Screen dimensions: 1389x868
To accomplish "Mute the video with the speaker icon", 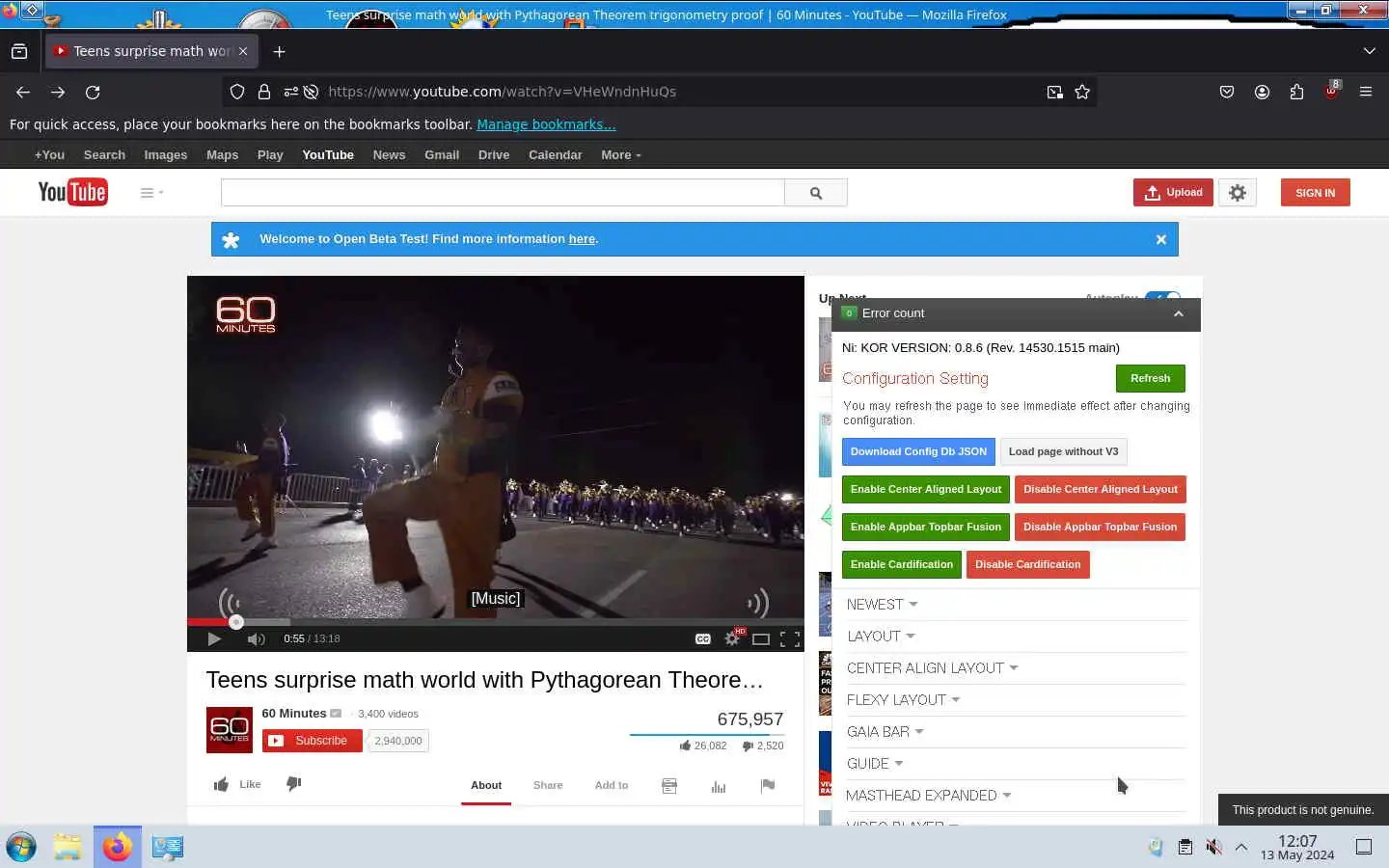I will pos(257,638).
